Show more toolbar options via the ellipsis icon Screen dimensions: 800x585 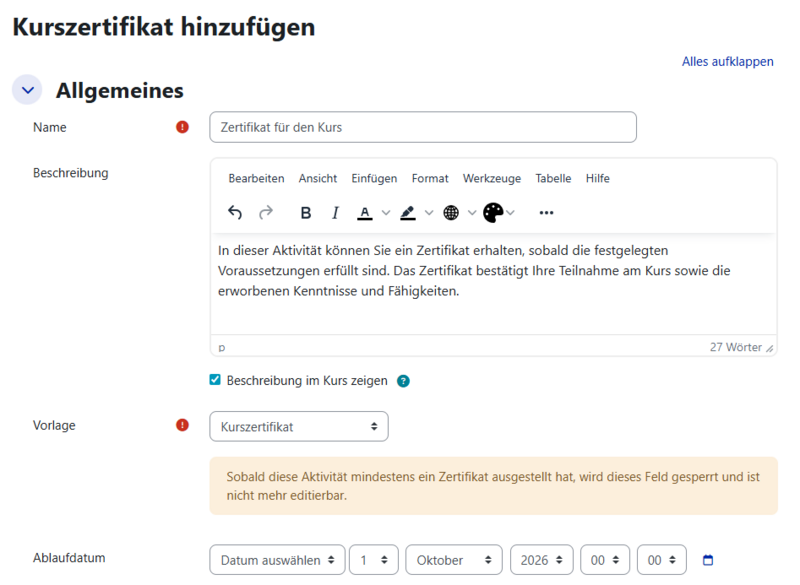(545, 212)
